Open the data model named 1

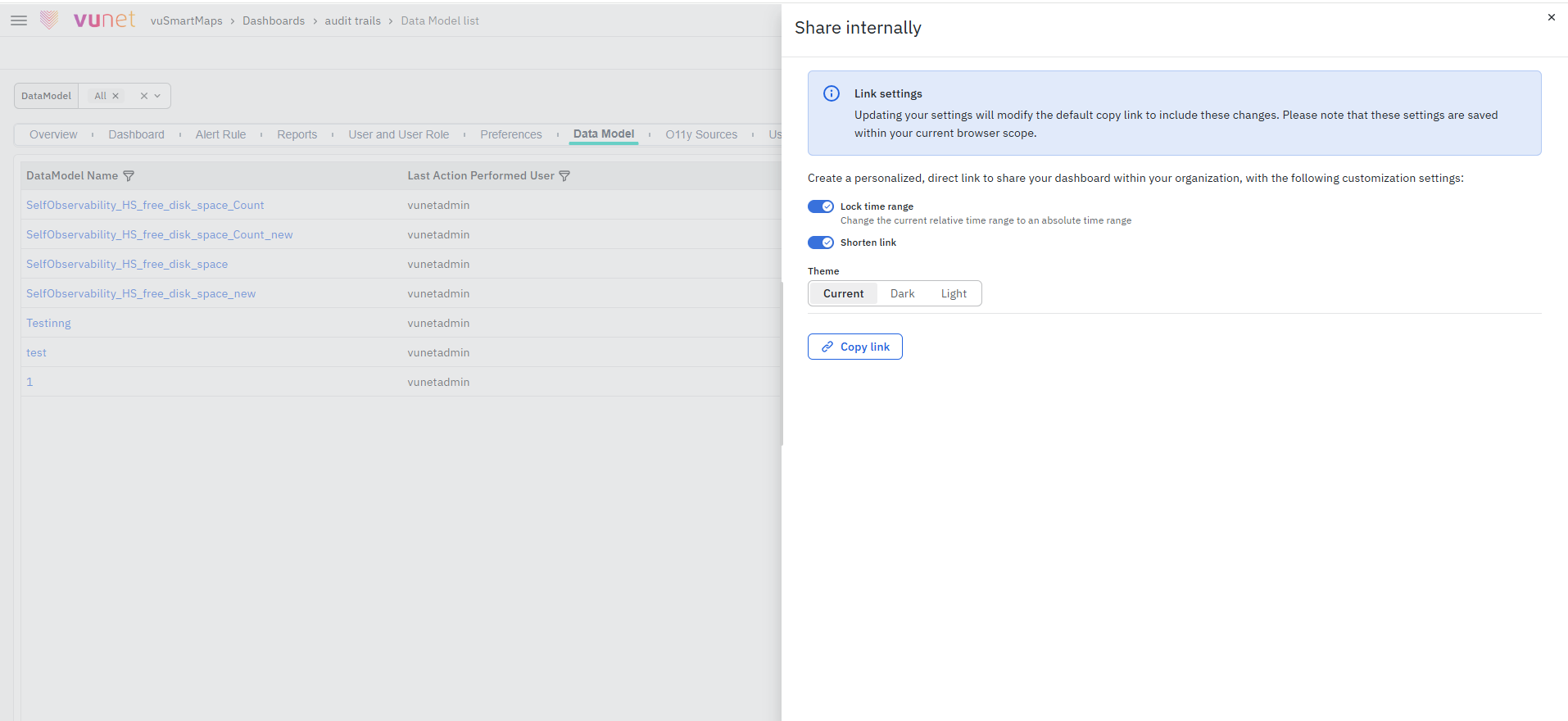[29, 382]
